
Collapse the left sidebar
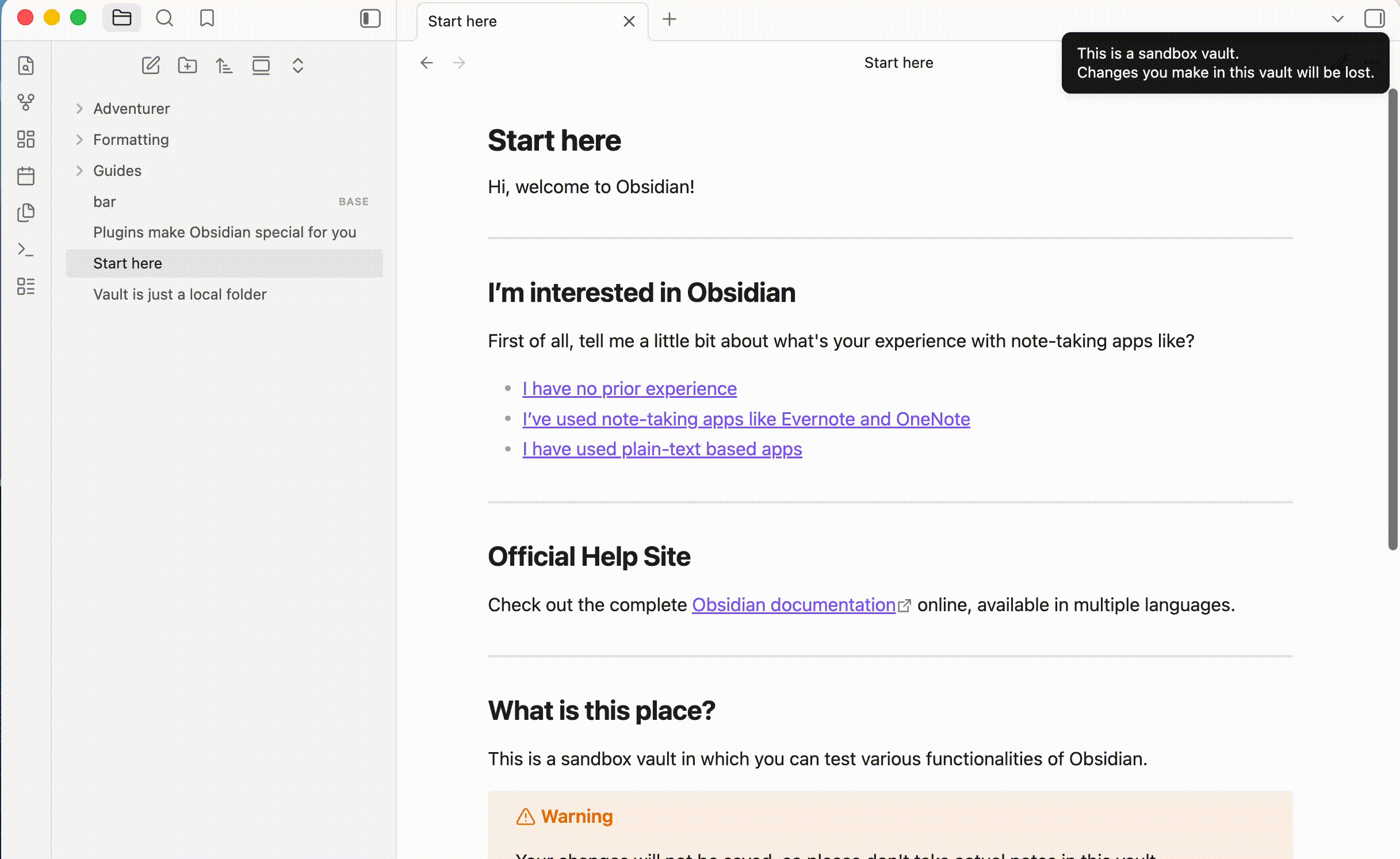(370, 18)
